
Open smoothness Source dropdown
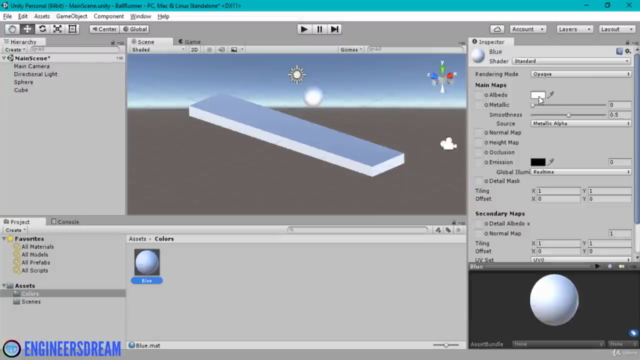point(581,123)
